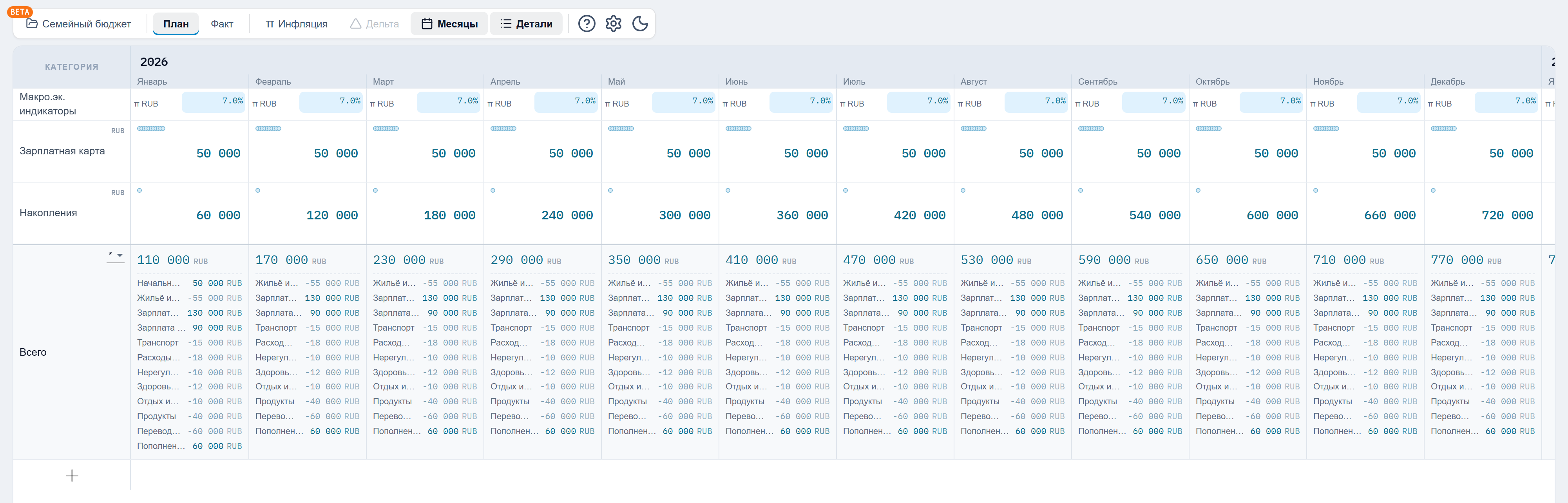Toggle the Месяцы view button

point(449,24)
